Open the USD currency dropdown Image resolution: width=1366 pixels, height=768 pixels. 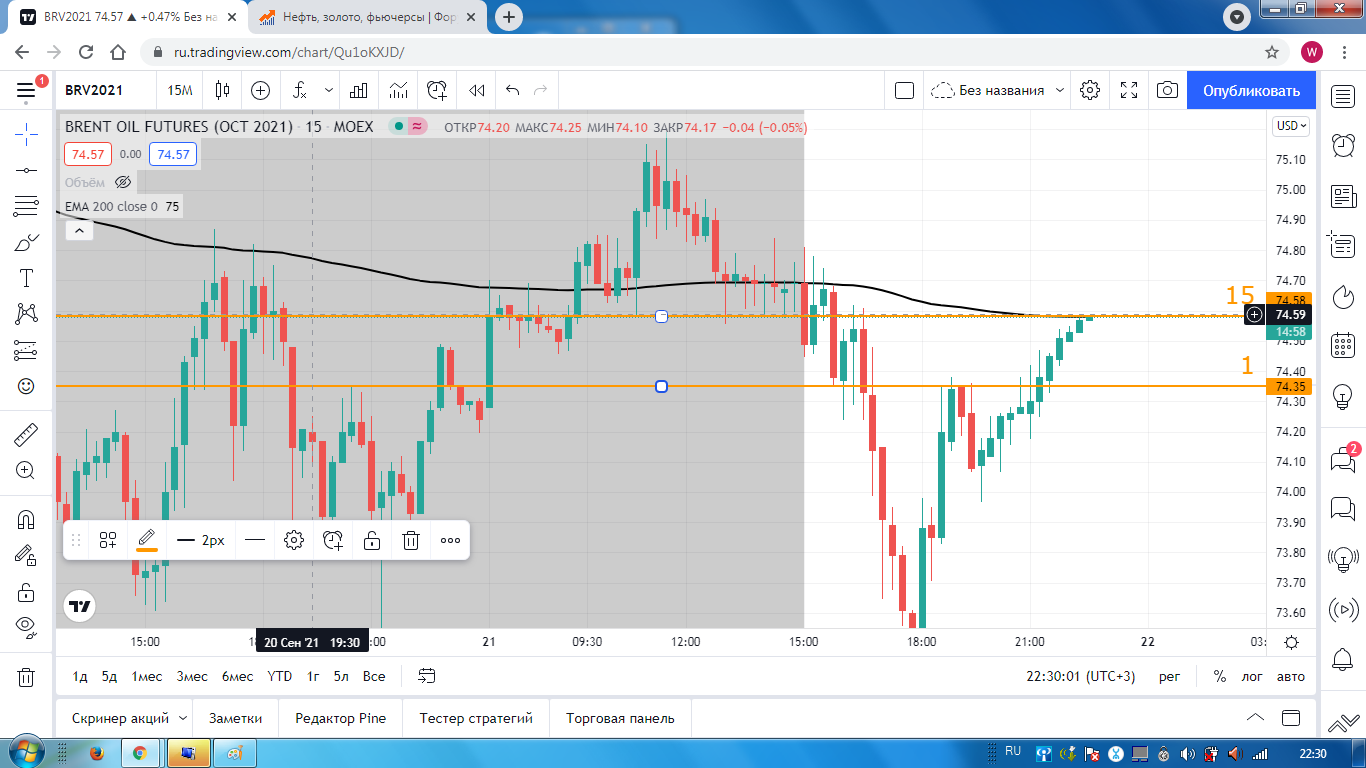coord(1289,126)
